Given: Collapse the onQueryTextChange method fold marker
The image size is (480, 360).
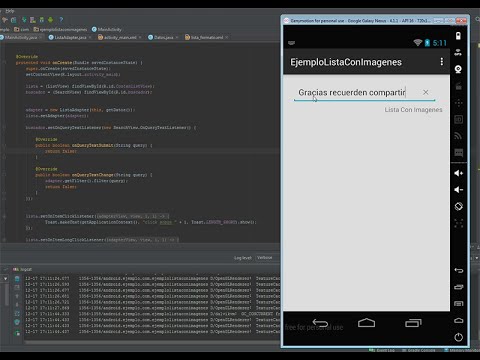Looking at the screenshot, I should point(4,175).
